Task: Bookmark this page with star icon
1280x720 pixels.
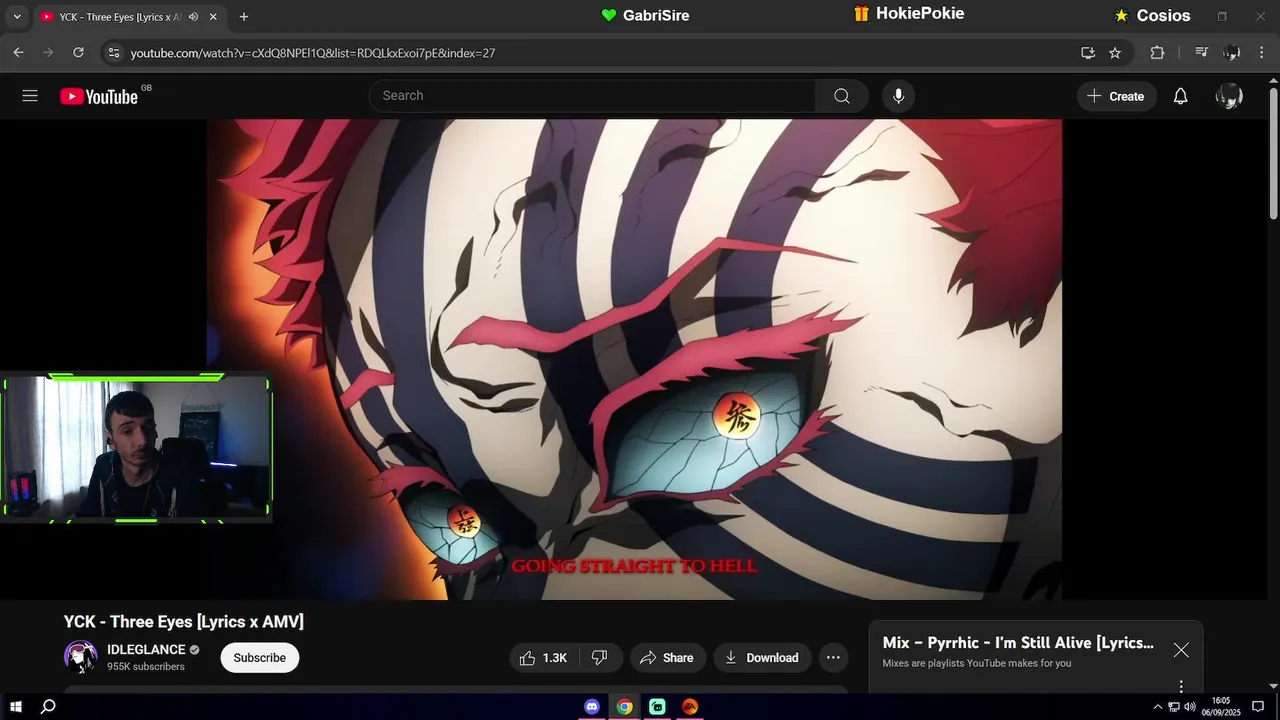Action: 1115,53
